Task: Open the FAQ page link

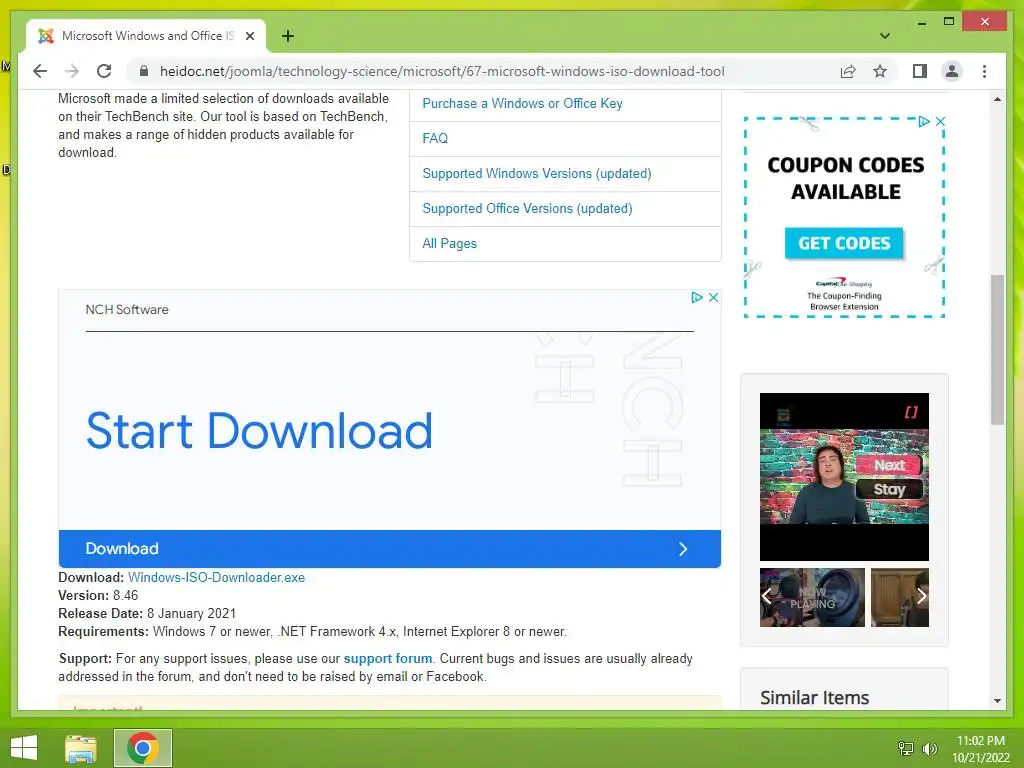Action: click(435, 138)
